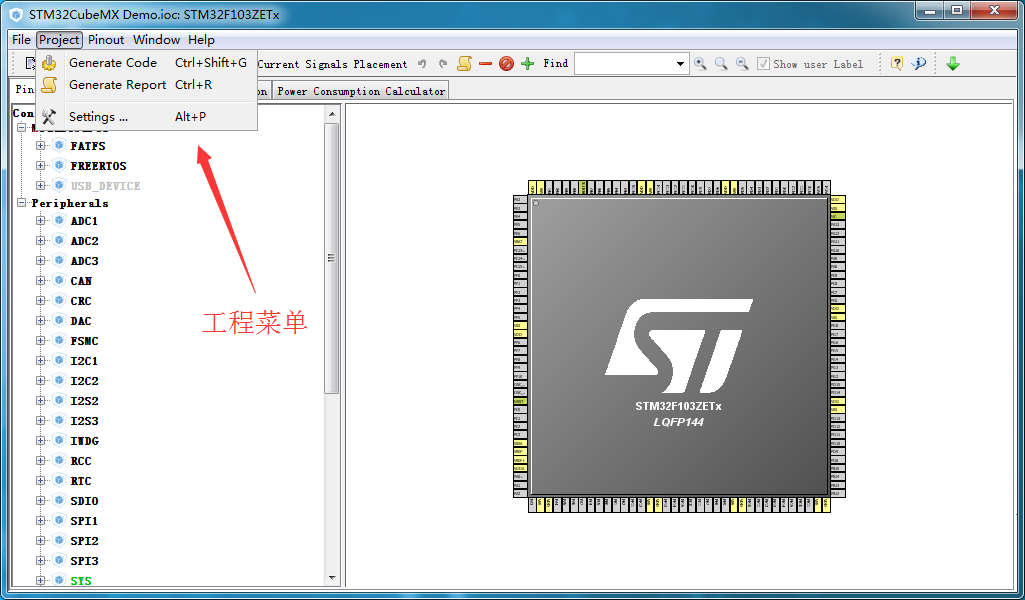
Task: Click the tree panel scrollbar thumb
Action: (x=331, y=258)
